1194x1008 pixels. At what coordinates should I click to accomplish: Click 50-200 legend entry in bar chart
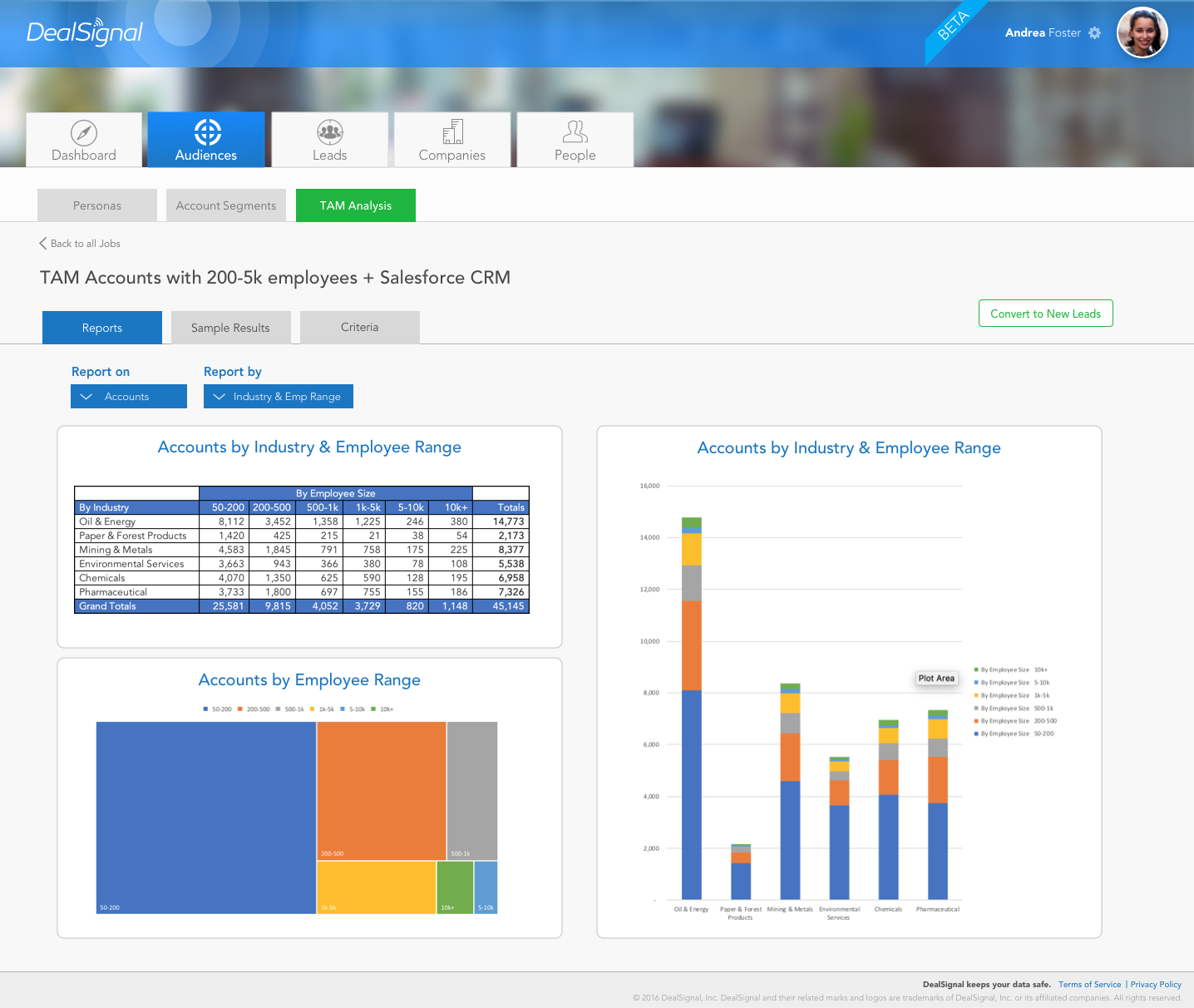tap(1014, 734)
